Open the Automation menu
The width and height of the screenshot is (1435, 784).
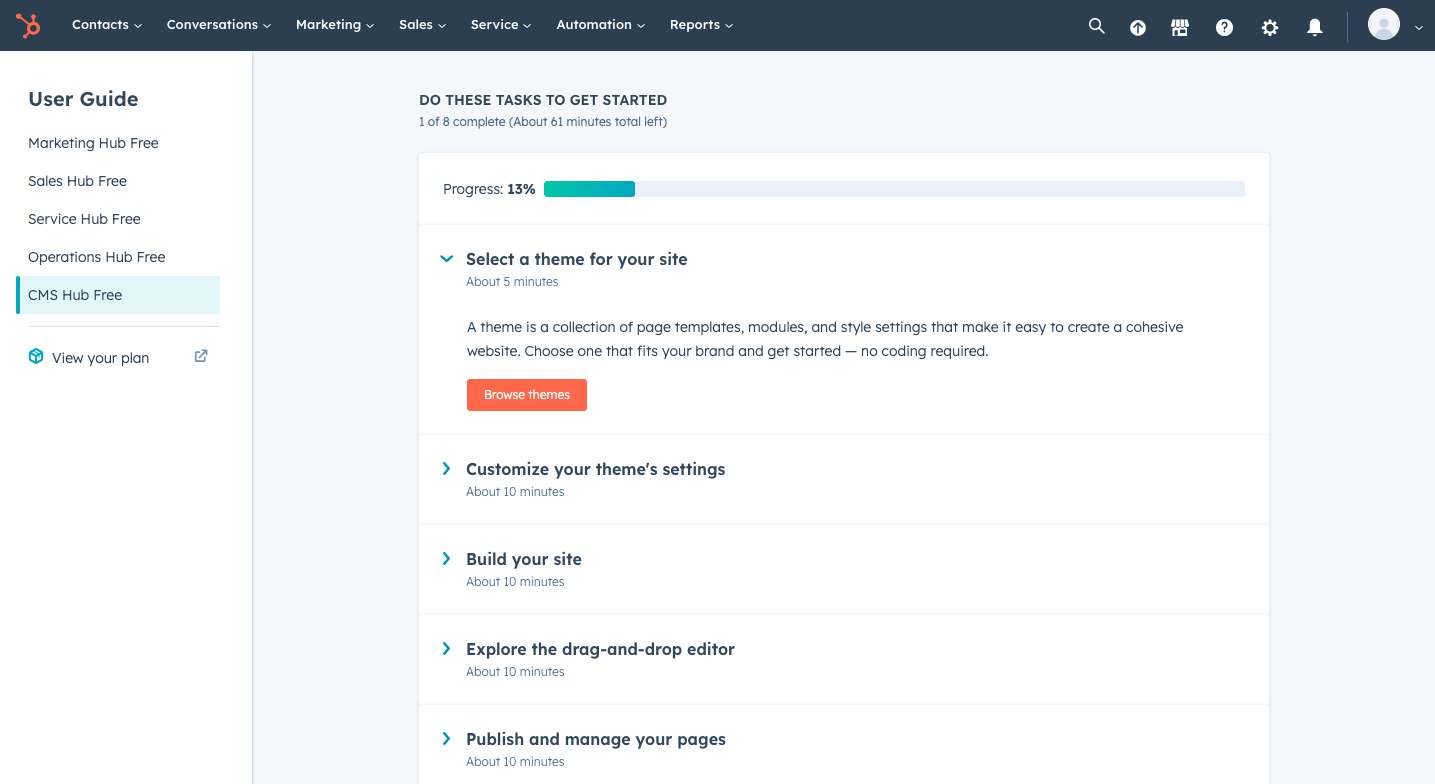point(601,25)
